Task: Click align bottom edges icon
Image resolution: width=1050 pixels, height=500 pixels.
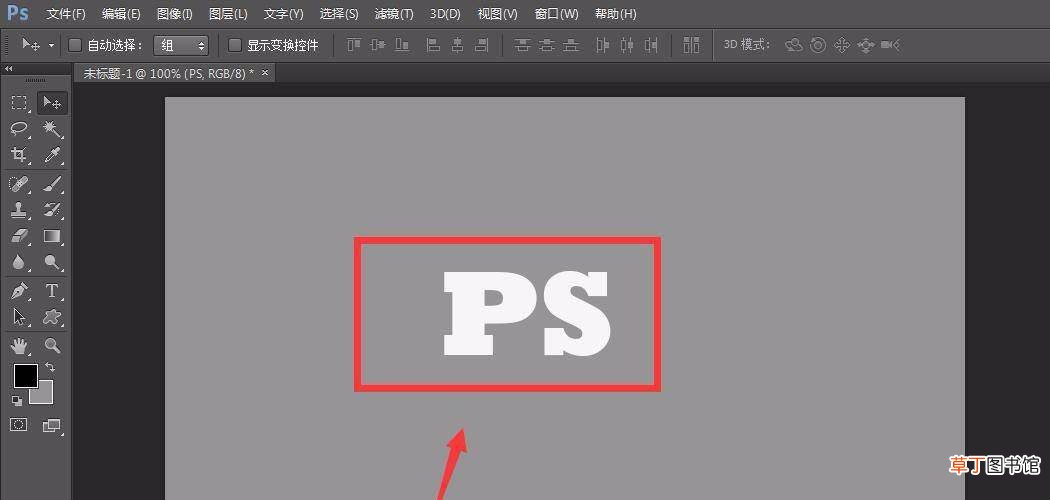Action: tap(402, 45)
